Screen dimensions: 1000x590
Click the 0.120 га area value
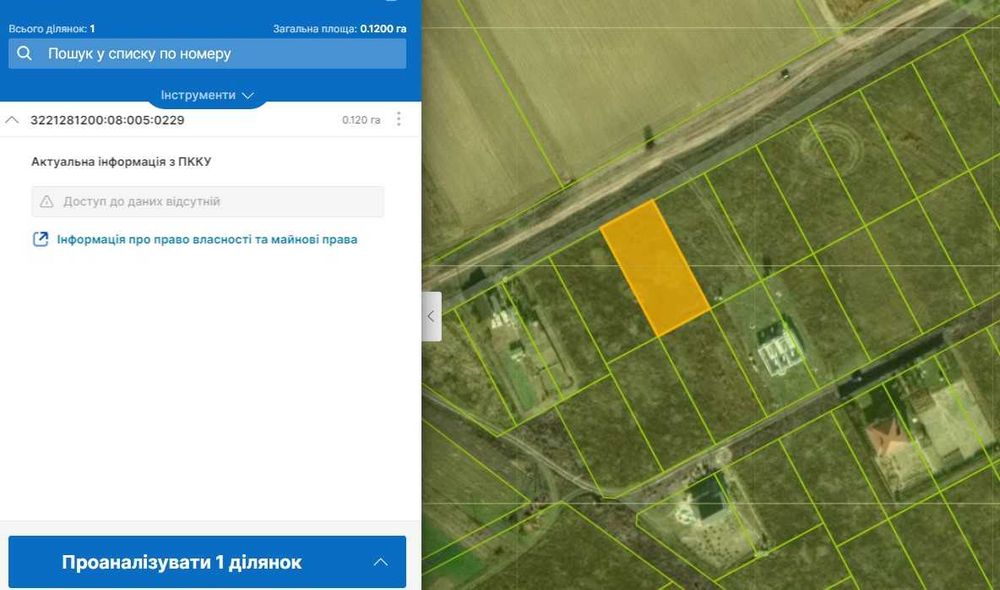tap(361, 120)
